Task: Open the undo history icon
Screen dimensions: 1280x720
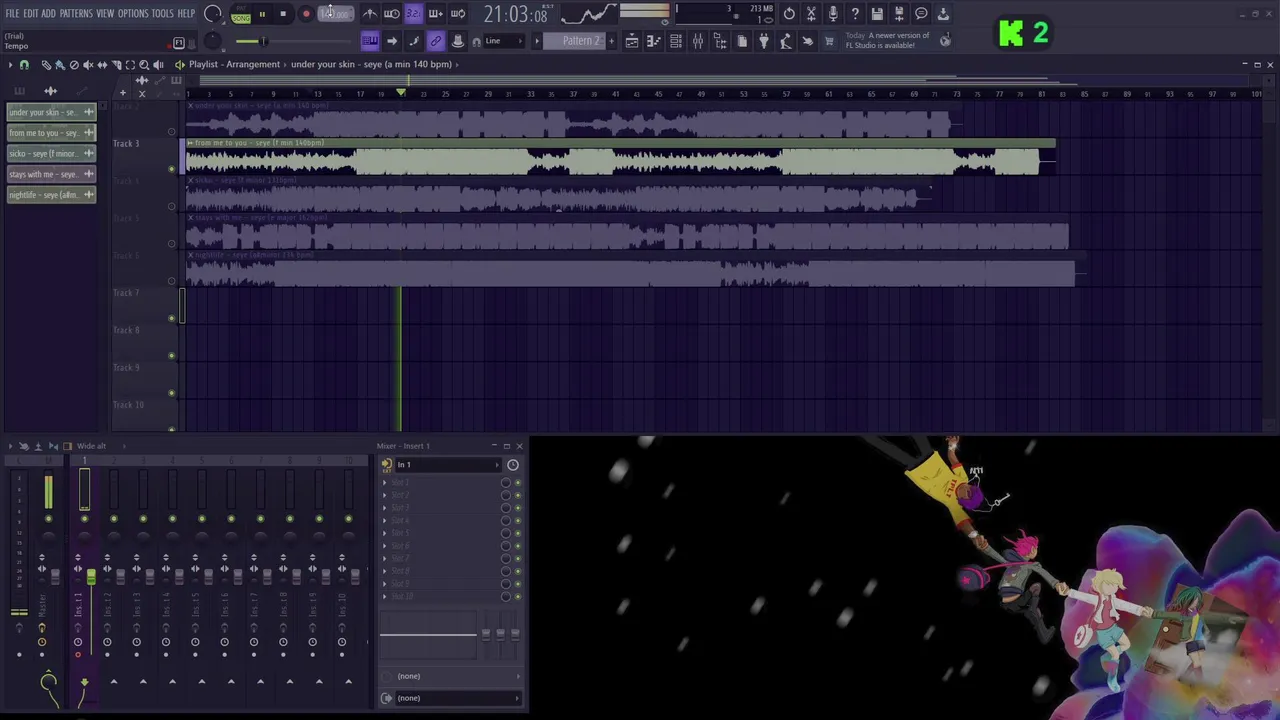Action: pos(789,14)
